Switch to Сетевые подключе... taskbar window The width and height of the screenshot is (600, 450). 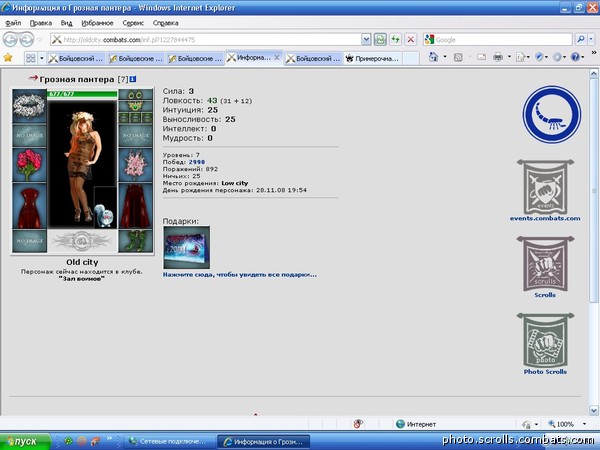[x=171, y=441]
